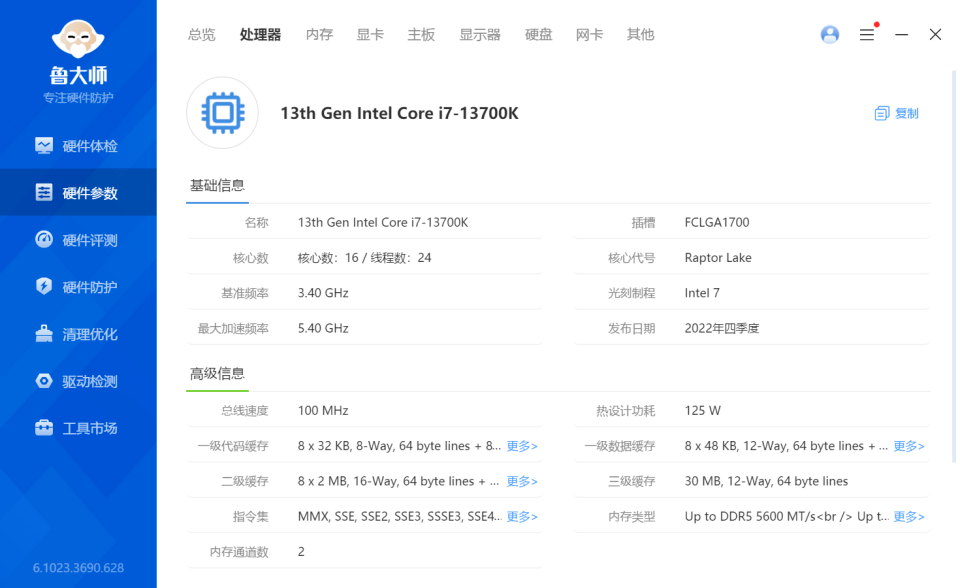
Task: Expand 更多 for 一级代码缓存
Action: click(x=522, y=446)
